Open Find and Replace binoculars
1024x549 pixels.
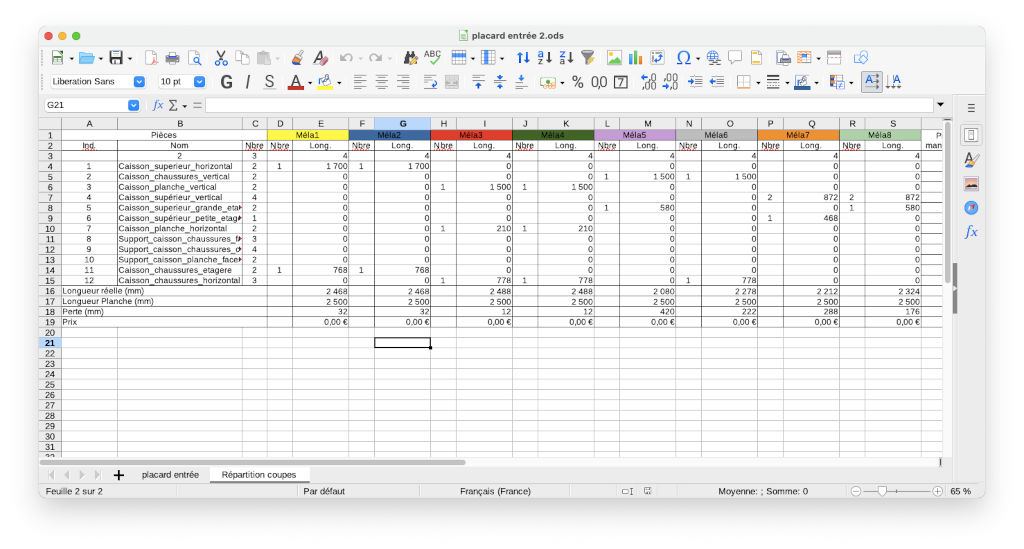[x=410, y=58]
